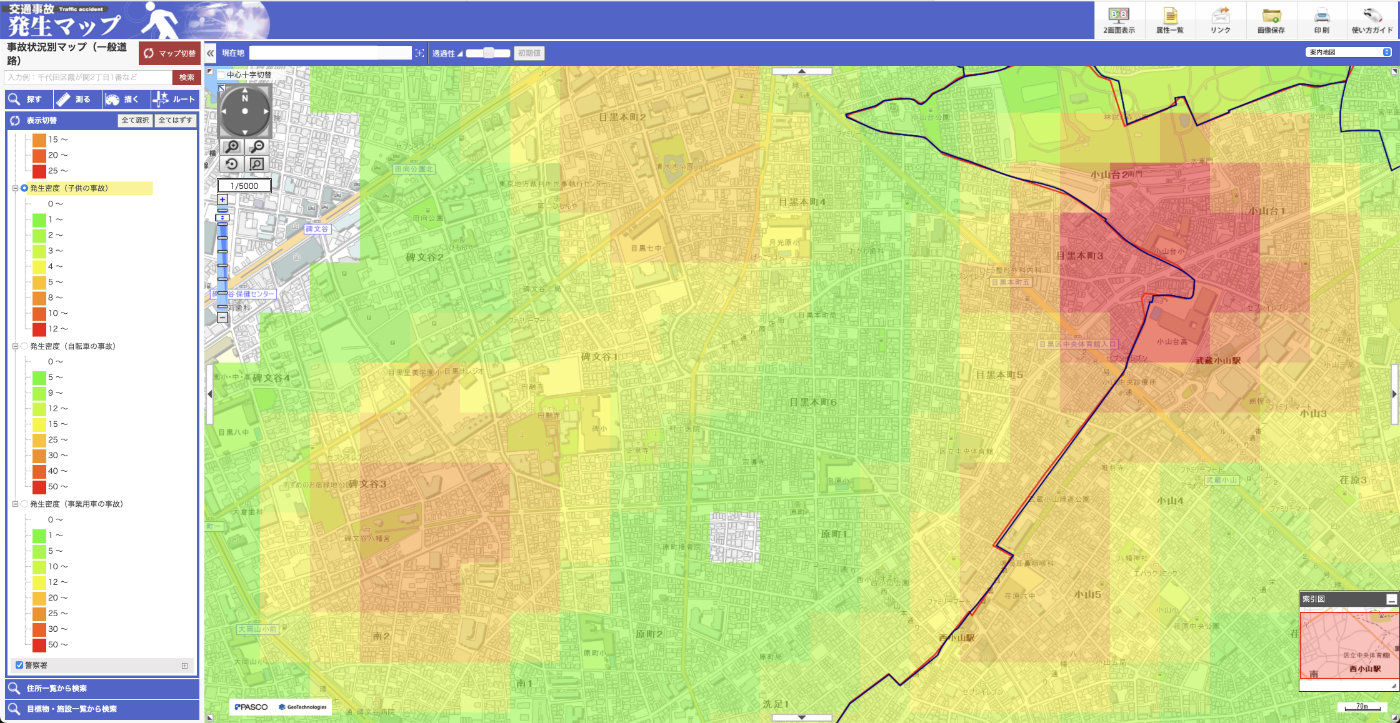Select 発生密度（子供の事故） radio button
This screenshot has width=1400, height=723.
pos(24,188)
